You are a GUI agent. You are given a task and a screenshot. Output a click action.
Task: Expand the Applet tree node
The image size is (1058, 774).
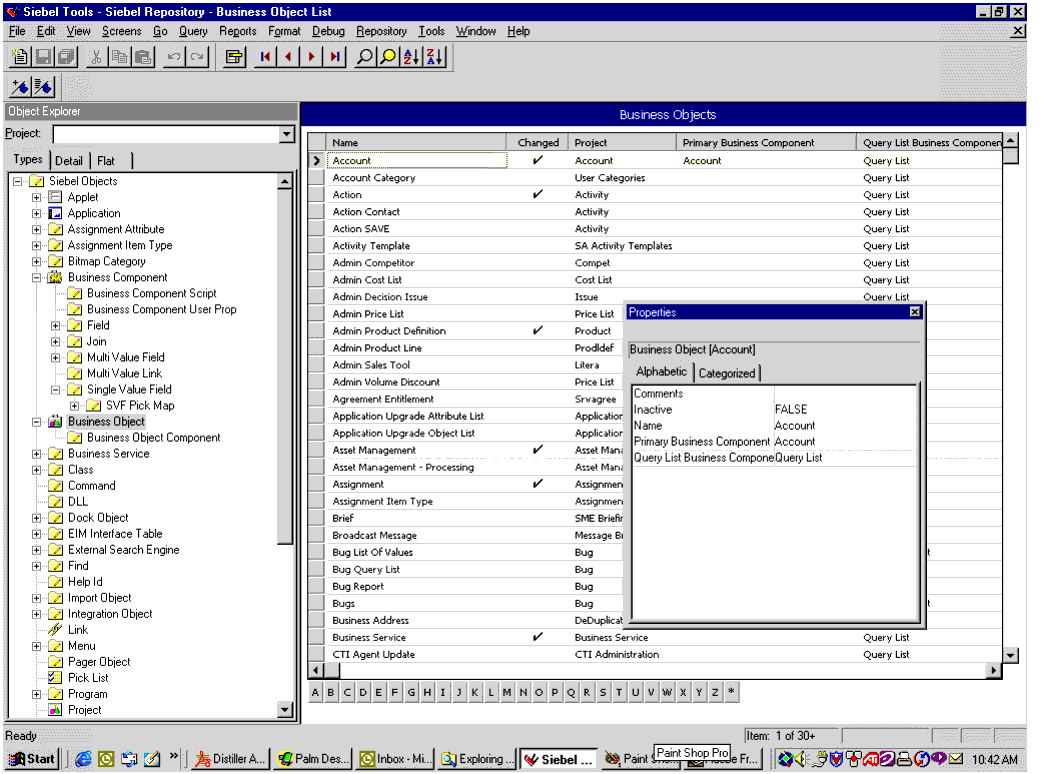pyautogui.click(x=36, y=197)
